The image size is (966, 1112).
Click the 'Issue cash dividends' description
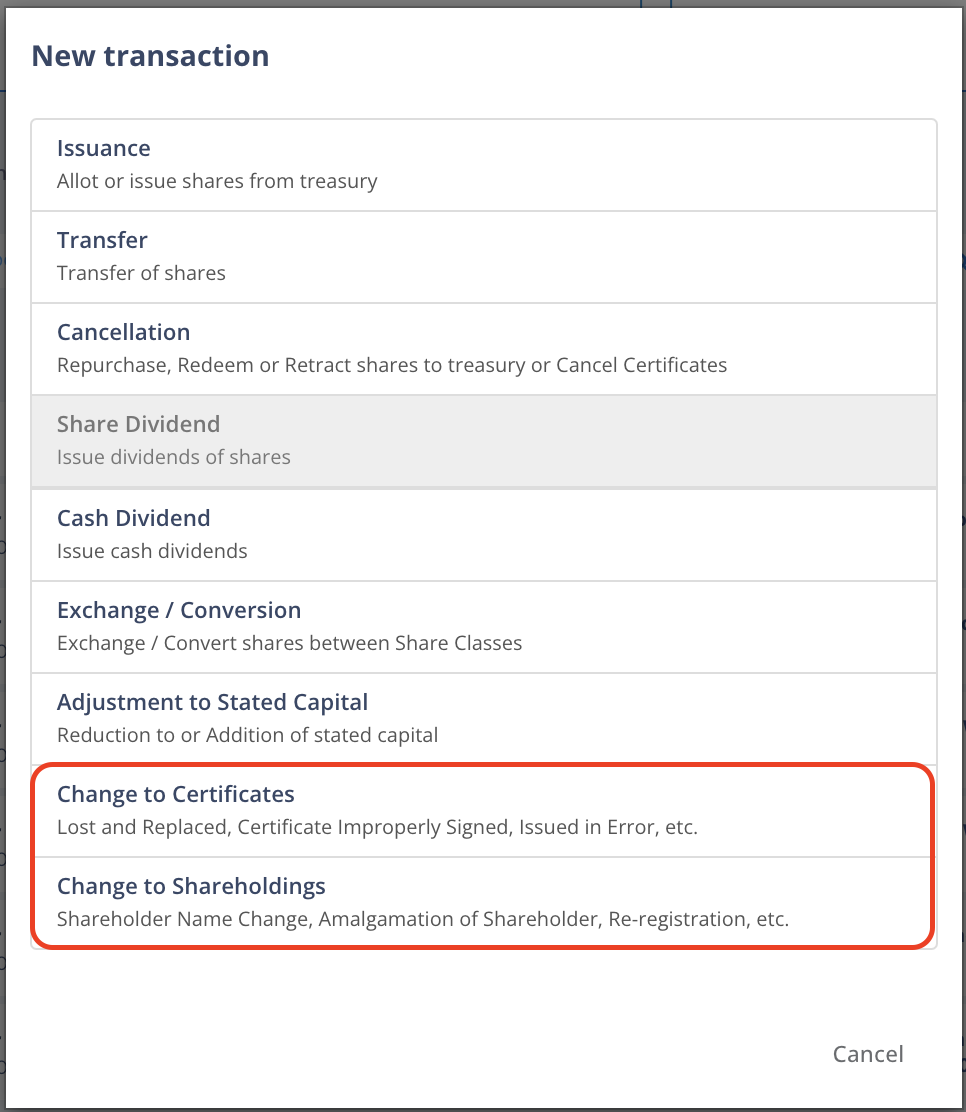pos(152,551)
